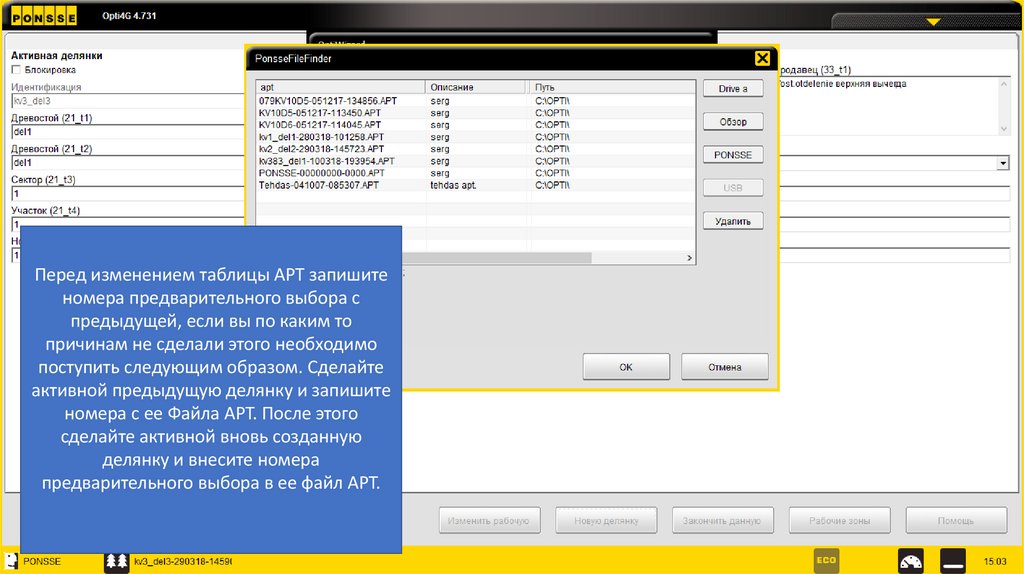Select file PONSSE-00000000-0000.APT

[321, 173]
